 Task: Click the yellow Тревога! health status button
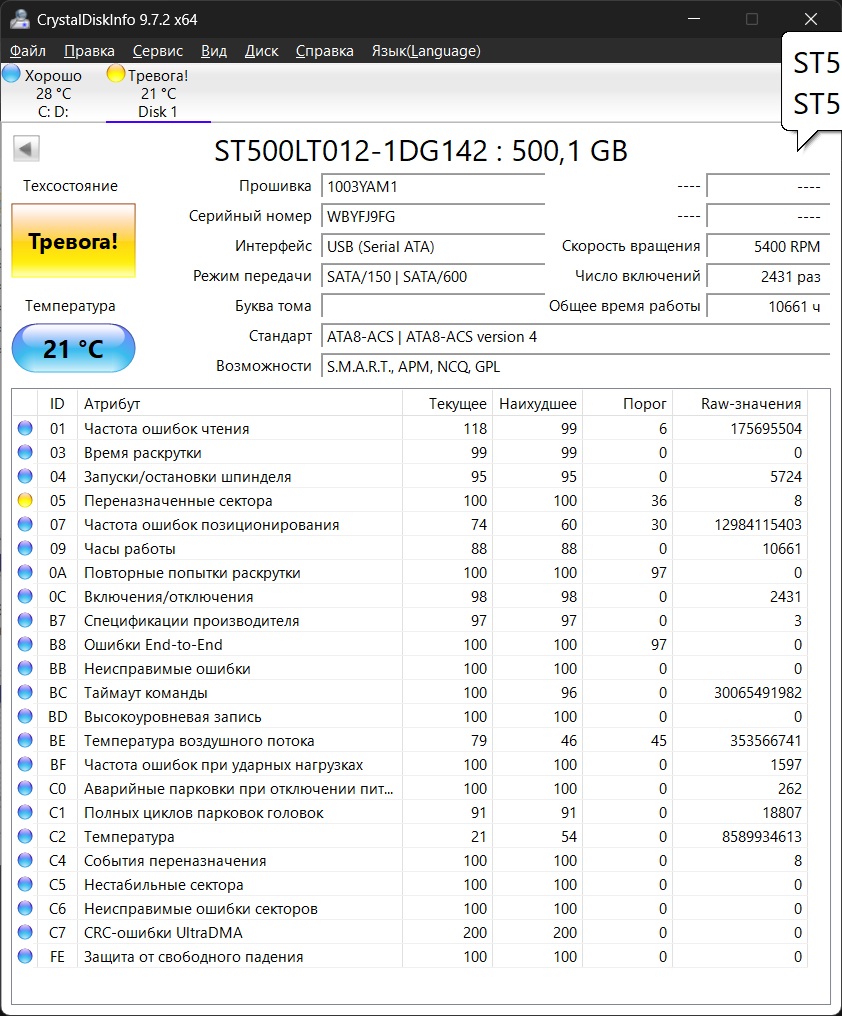tap(73, 241)
